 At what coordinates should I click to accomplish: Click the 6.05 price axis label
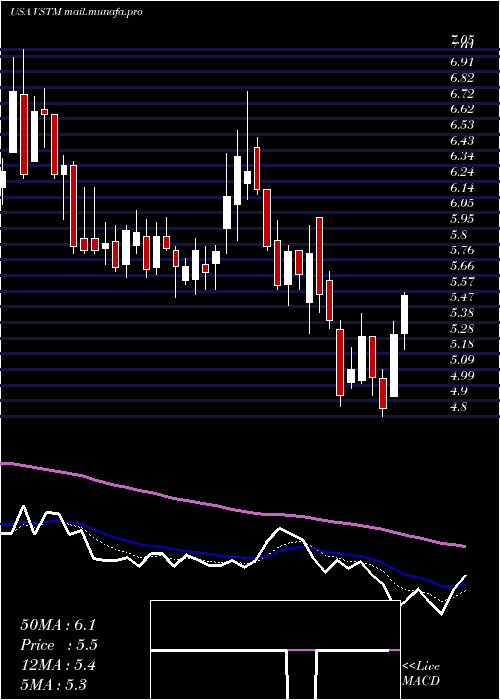coord(462,203)
